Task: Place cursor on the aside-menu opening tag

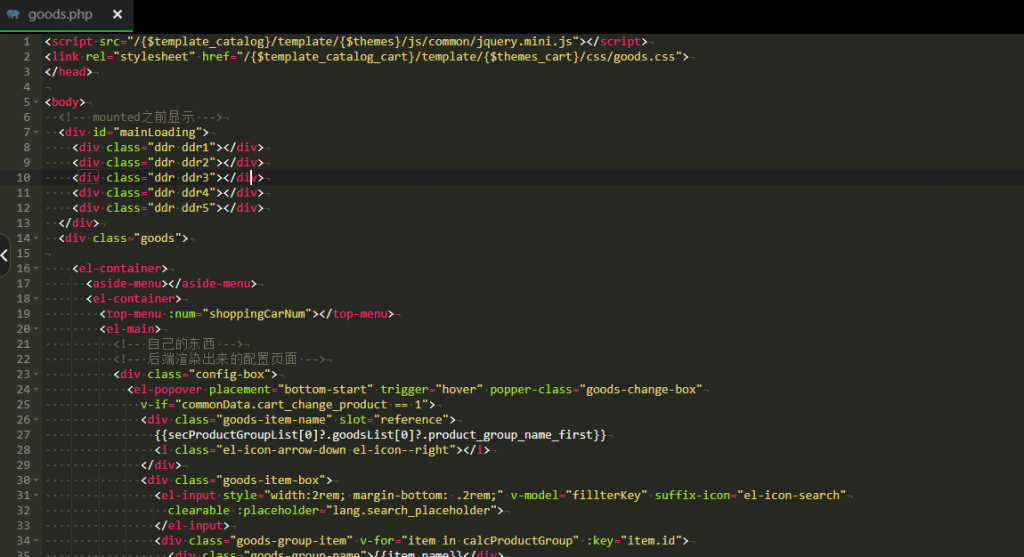Action: 123,283
